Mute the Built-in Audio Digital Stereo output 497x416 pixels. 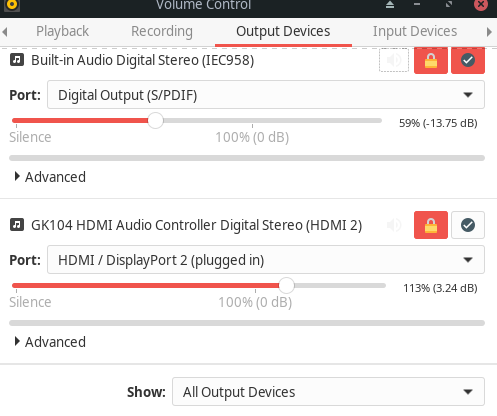tap(394, 60)
